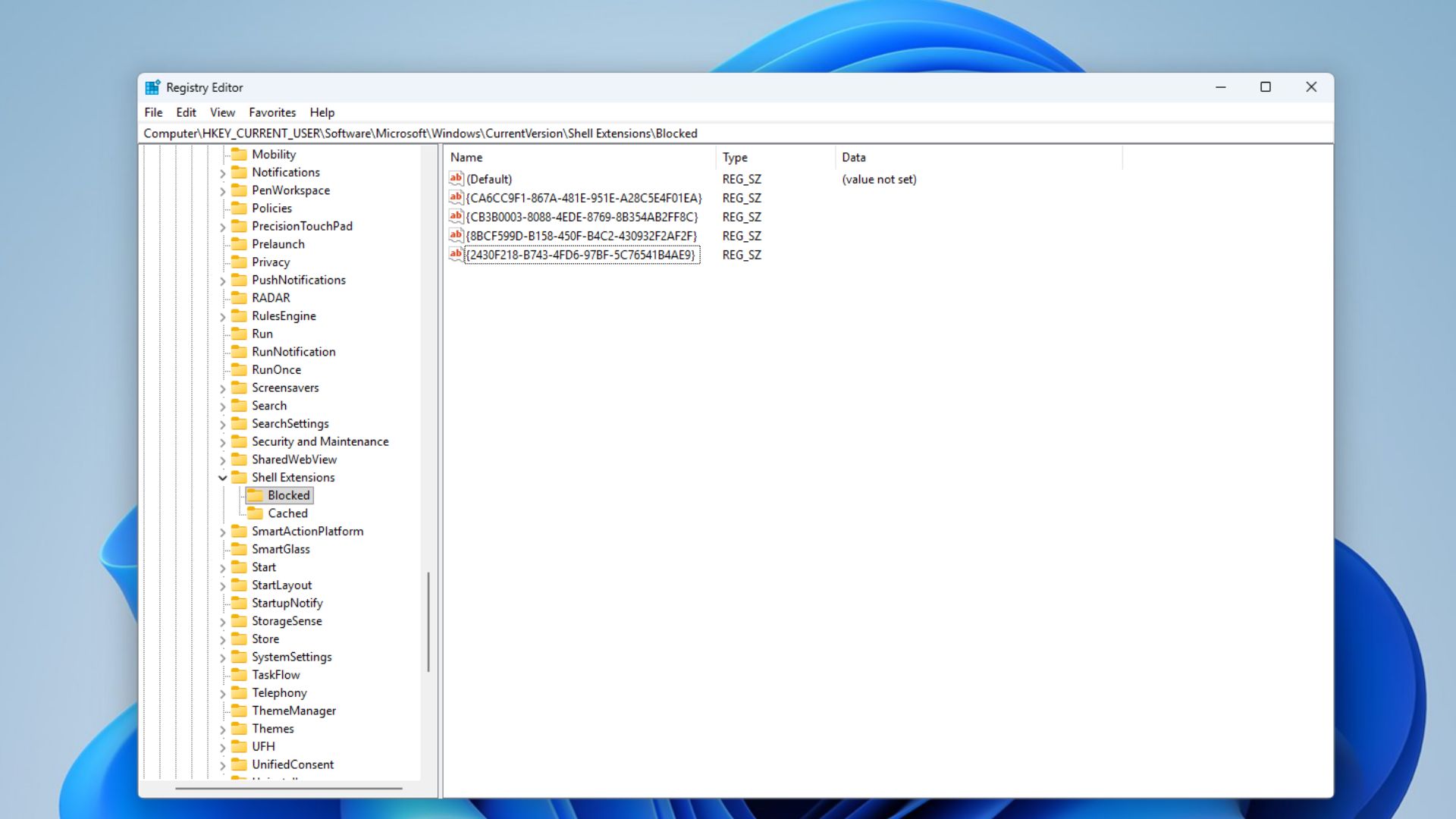The width and height of the screenshot is (1456, 819).
Task: Open the Favorites menu
Action: tap(272, 112)
